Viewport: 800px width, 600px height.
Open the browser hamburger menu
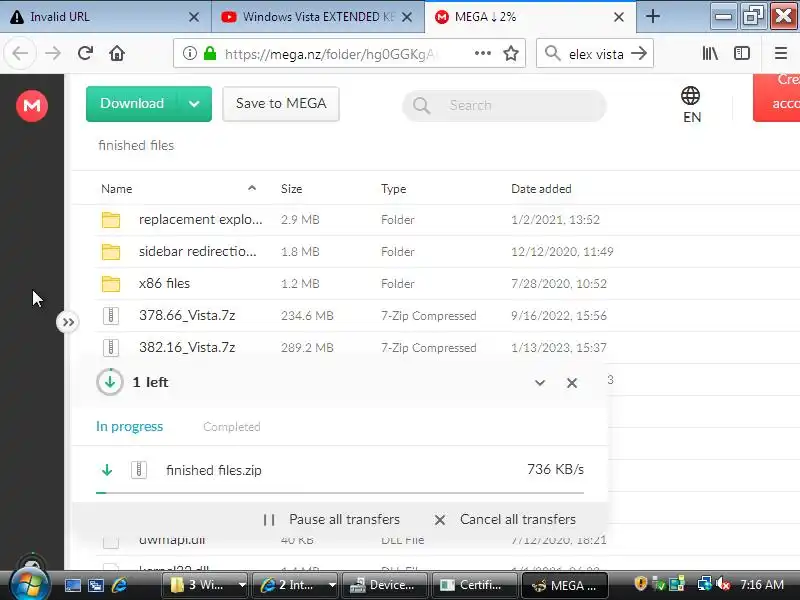[781, 53]
